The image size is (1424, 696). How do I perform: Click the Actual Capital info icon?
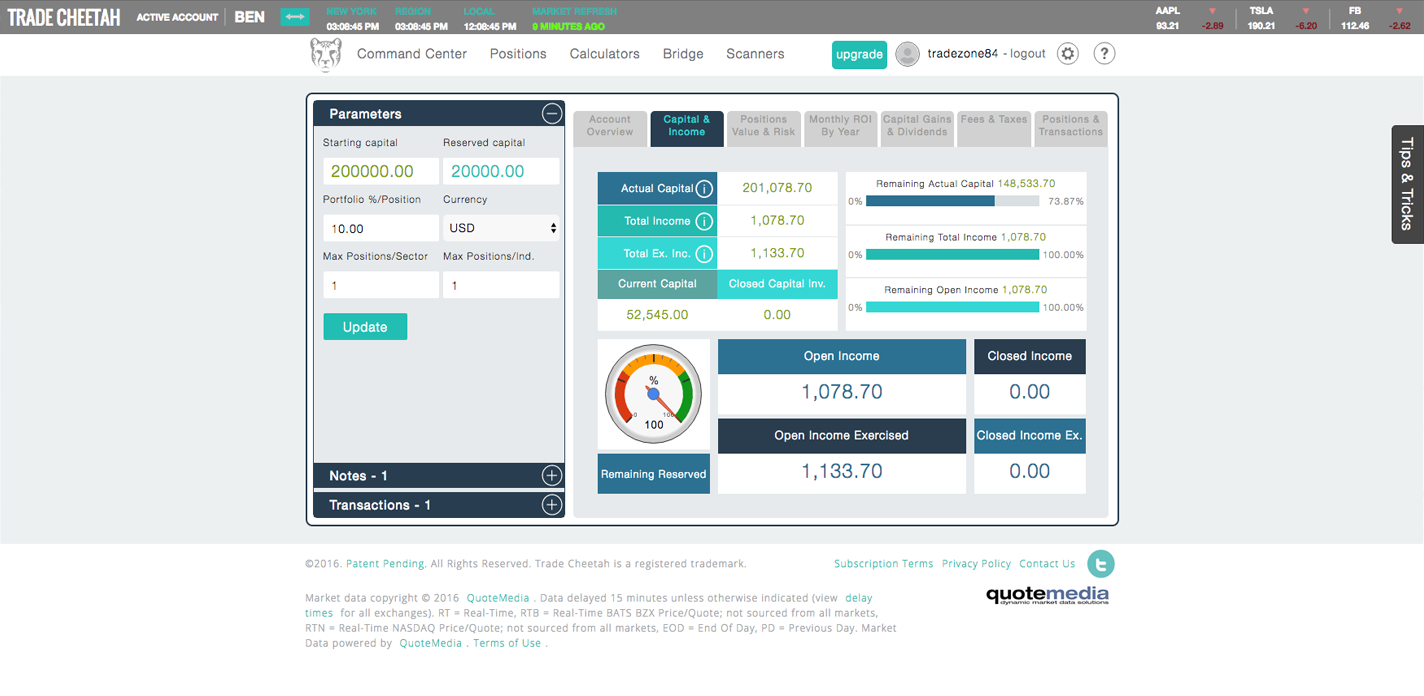coord(704,189)
